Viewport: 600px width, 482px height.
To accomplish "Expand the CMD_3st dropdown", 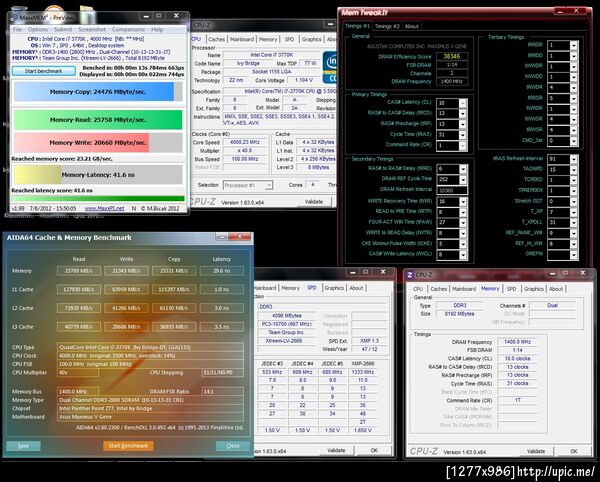I will coord(573,141).
